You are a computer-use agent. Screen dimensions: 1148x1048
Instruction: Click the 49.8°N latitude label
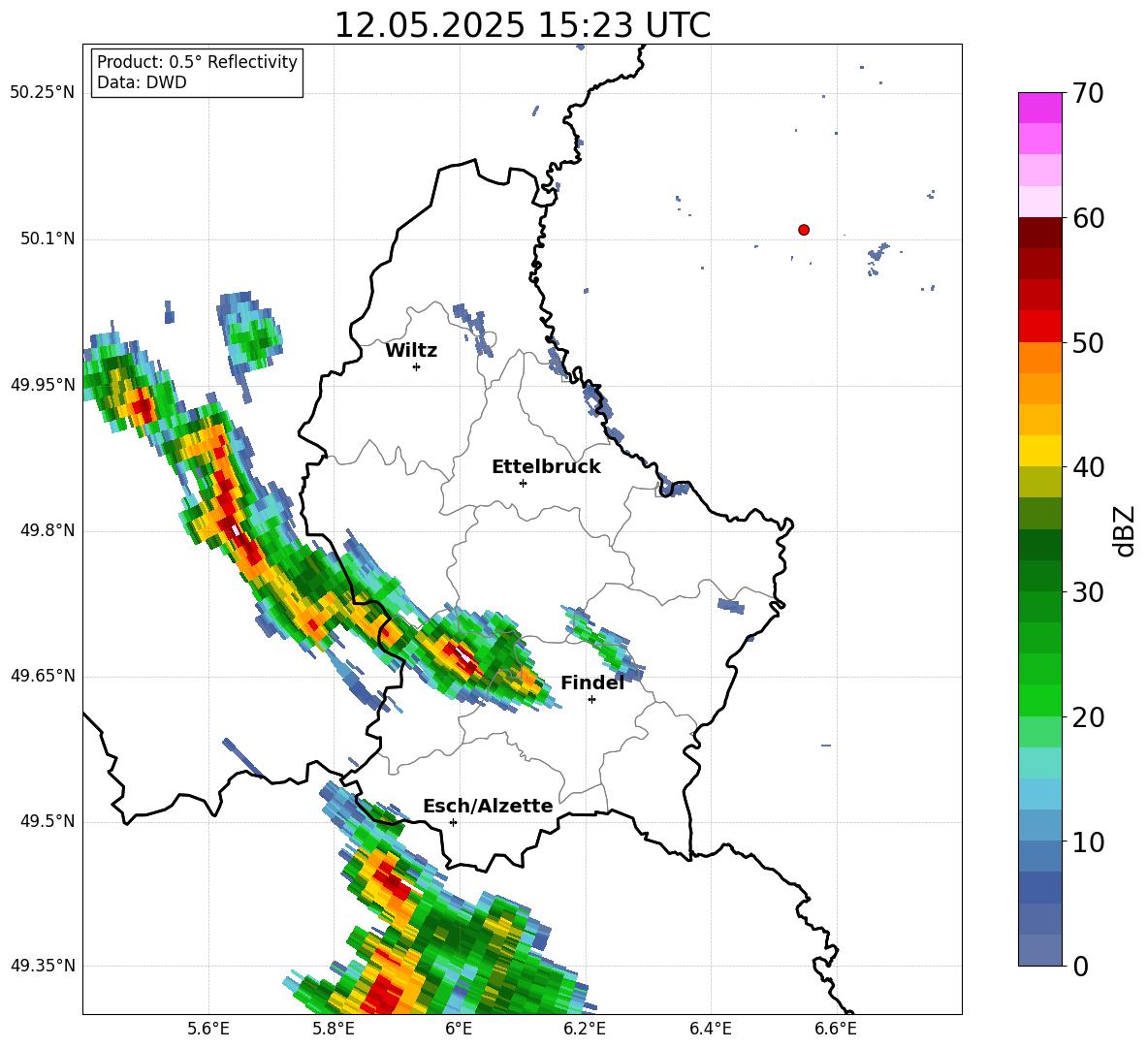[48, 530]
